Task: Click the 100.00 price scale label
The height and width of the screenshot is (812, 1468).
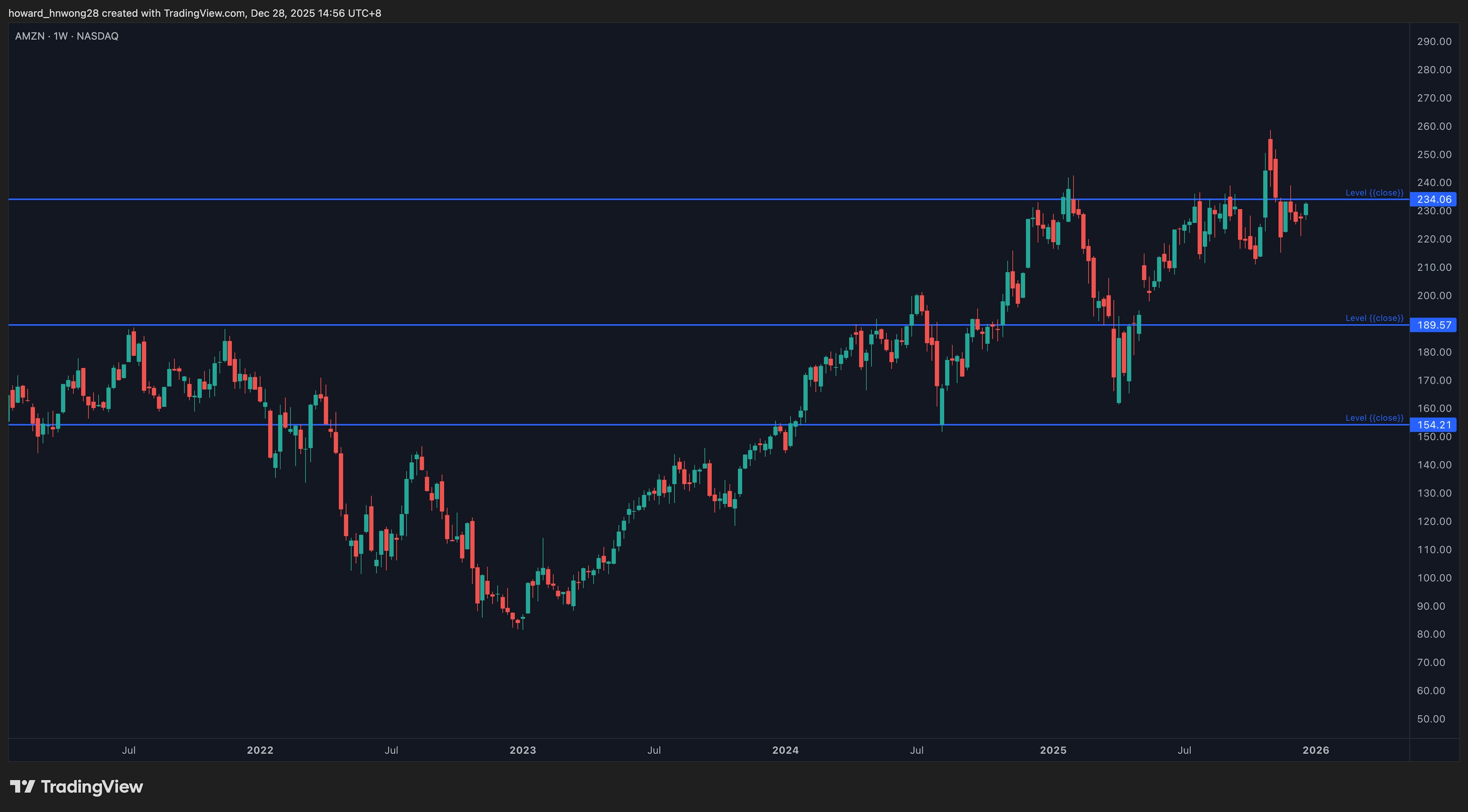Action: (x=1434, y=577)
